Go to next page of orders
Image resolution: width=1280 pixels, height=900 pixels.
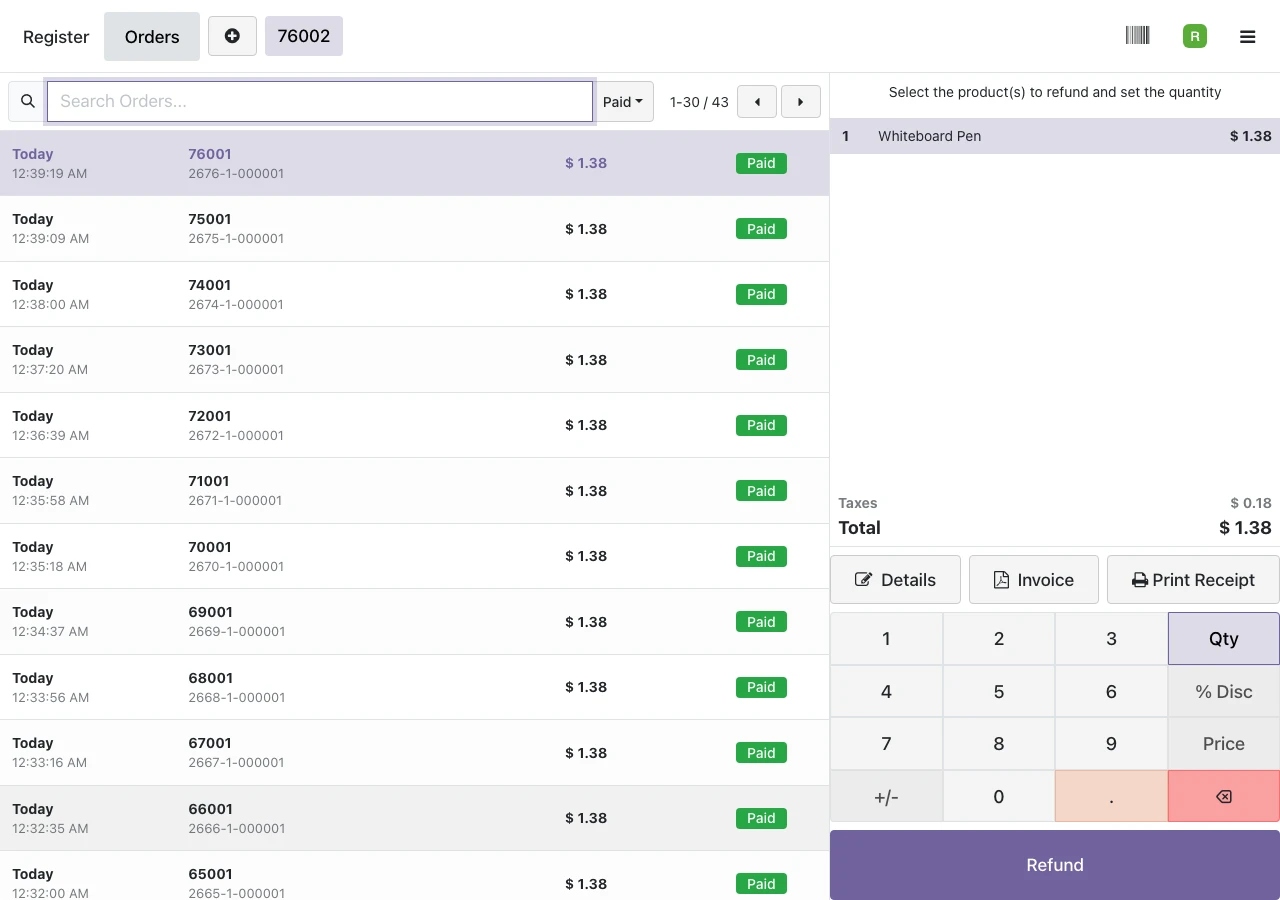pos(801,102)
